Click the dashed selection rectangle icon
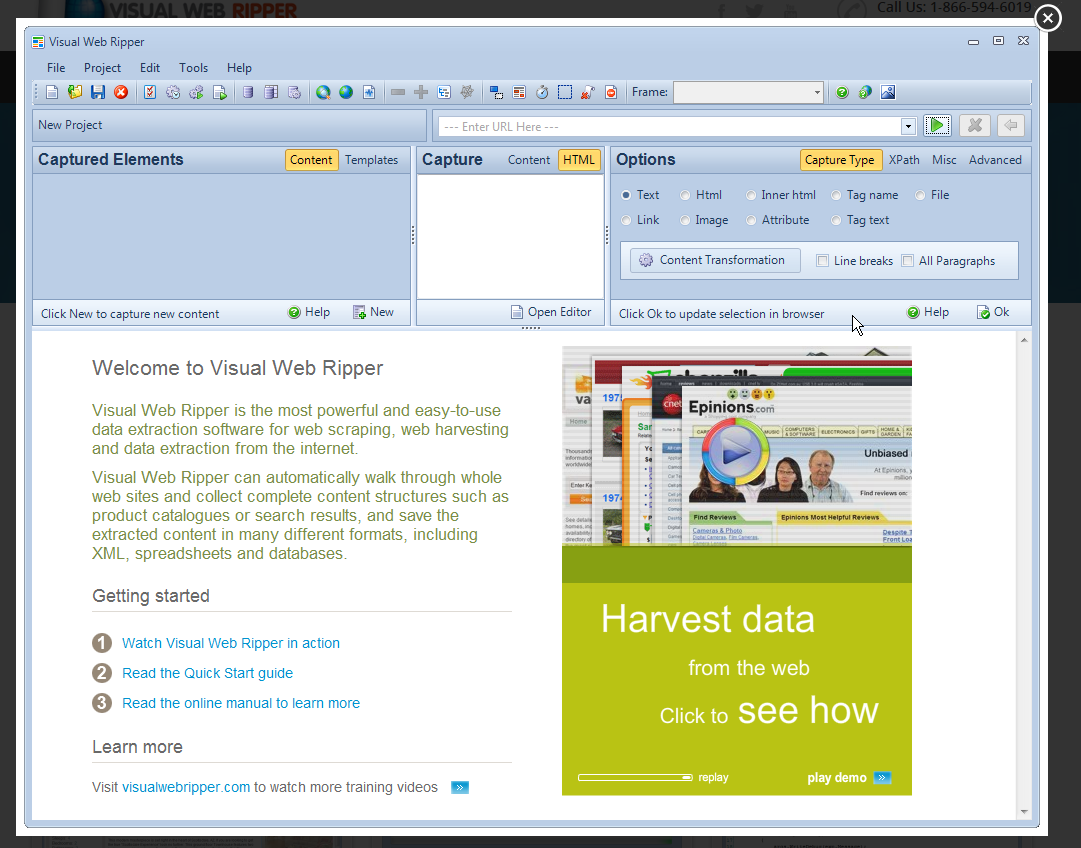1081x848 pixels. [565, 92]
